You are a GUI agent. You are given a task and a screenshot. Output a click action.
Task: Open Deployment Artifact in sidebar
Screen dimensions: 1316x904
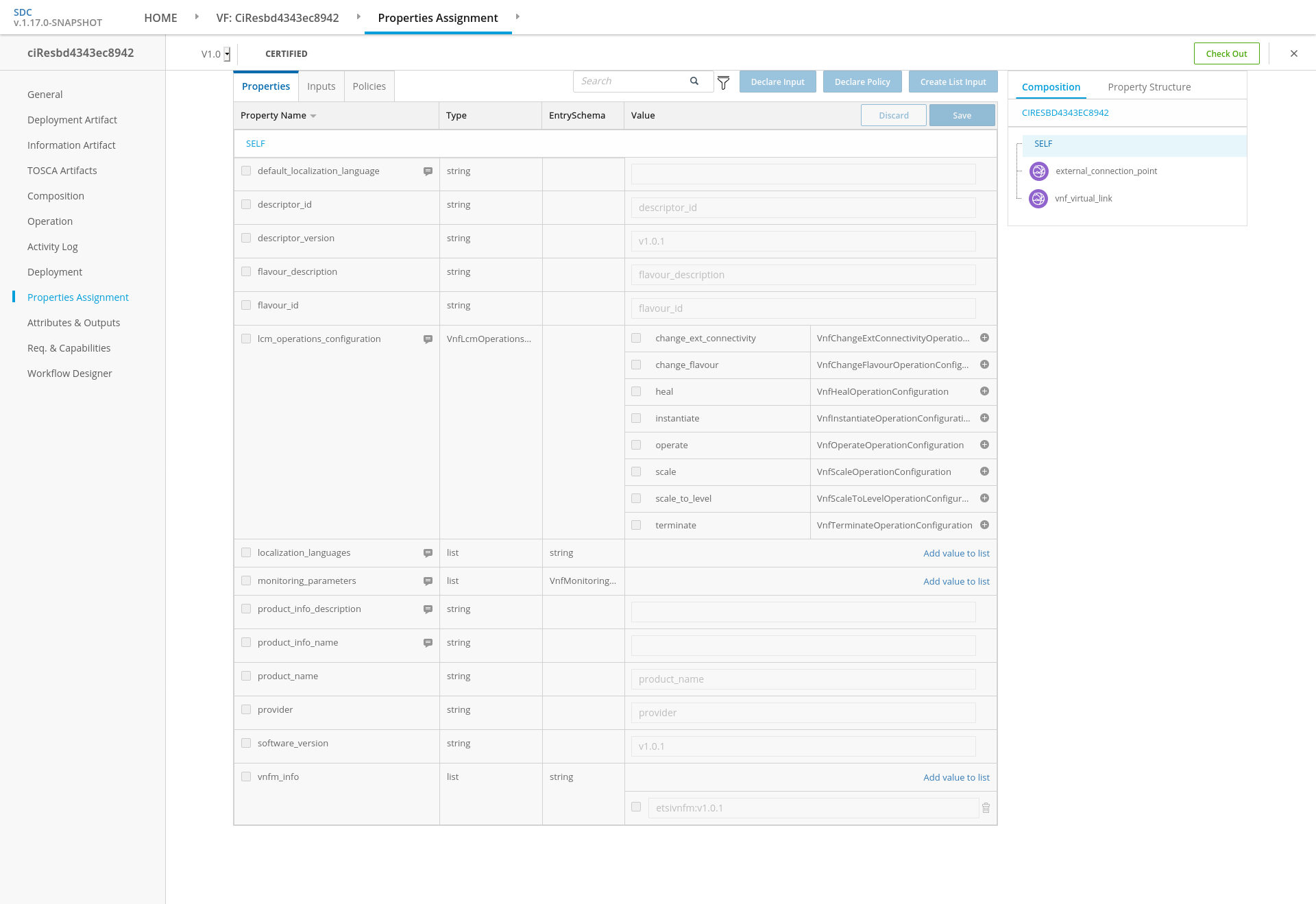72,120
